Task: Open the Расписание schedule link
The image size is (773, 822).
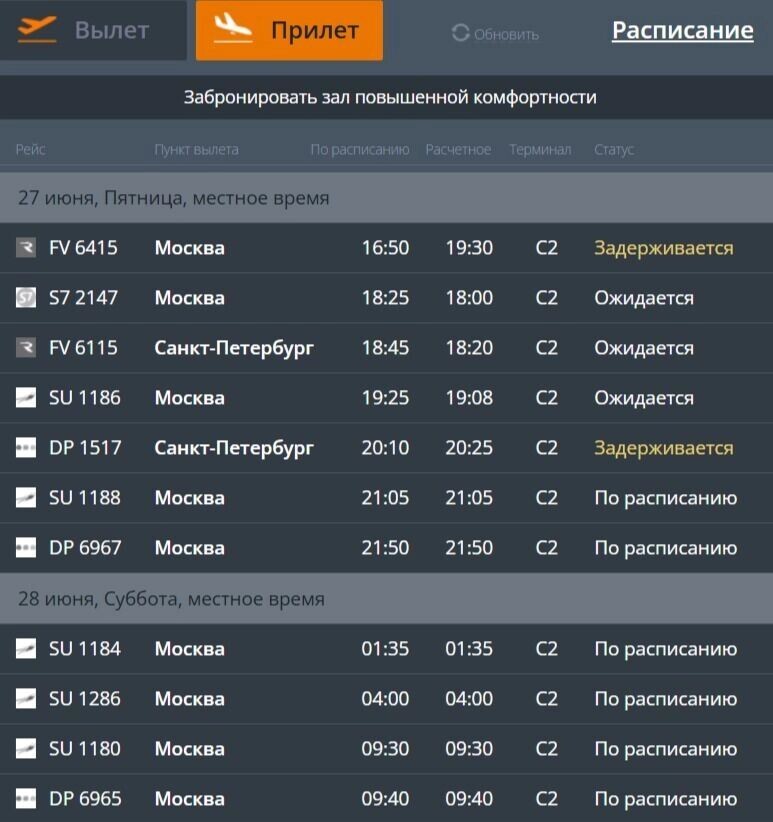Action: click(x=682, y=30)
